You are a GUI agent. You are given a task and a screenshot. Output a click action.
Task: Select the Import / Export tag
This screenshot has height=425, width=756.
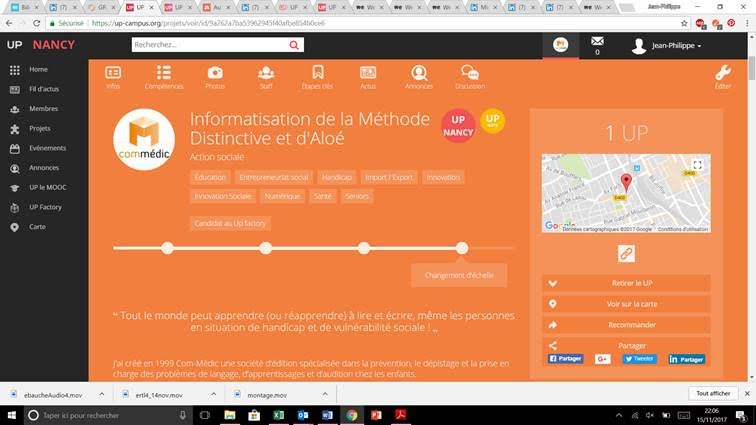click(x=389, y=178)
